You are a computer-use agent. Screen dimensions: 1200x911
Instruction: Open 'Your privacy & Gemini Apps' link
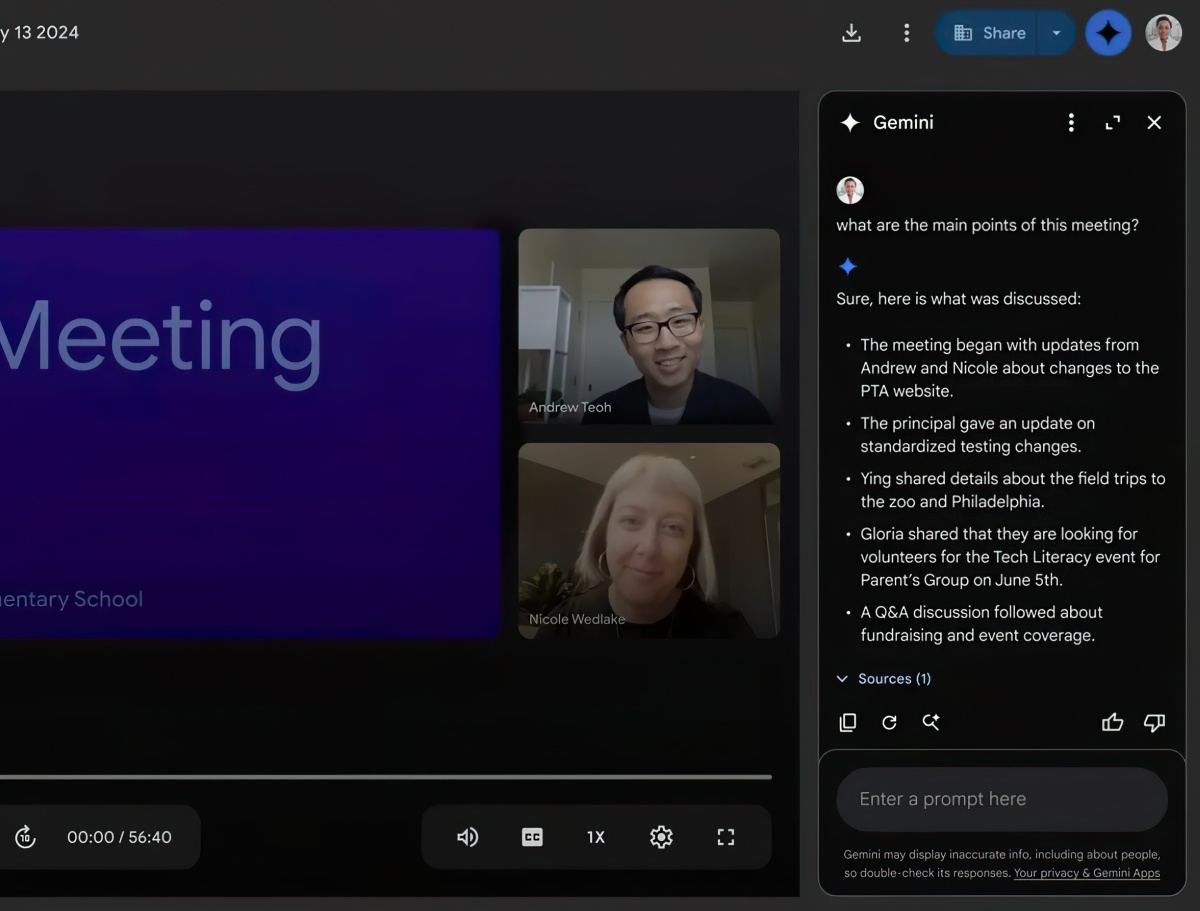pyautogui.click(x=1087, y=873)
